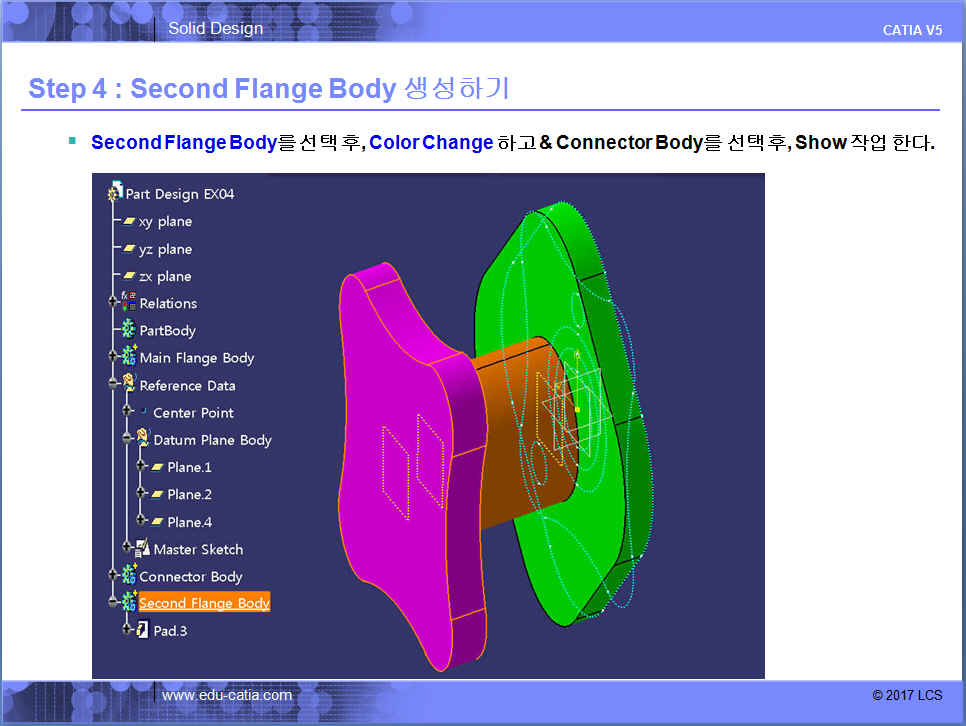The height and width of the screenshot is (726, 966).
Task: Open the www.edu-catia.com link
Action: coord(227,695)
